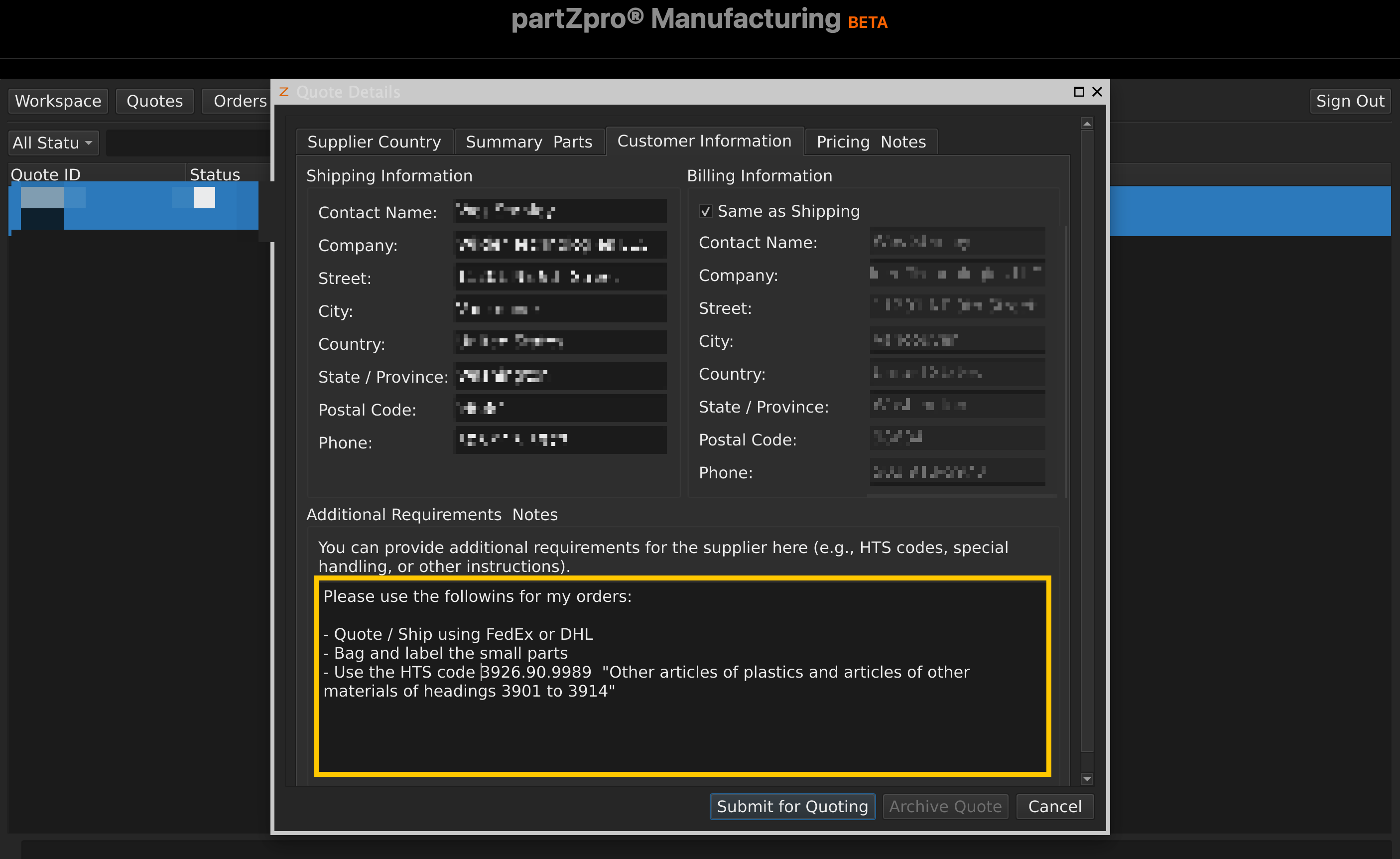
Task: Click the scrollbar down arrow in the dialog
Action: [x=1087, y=779]
